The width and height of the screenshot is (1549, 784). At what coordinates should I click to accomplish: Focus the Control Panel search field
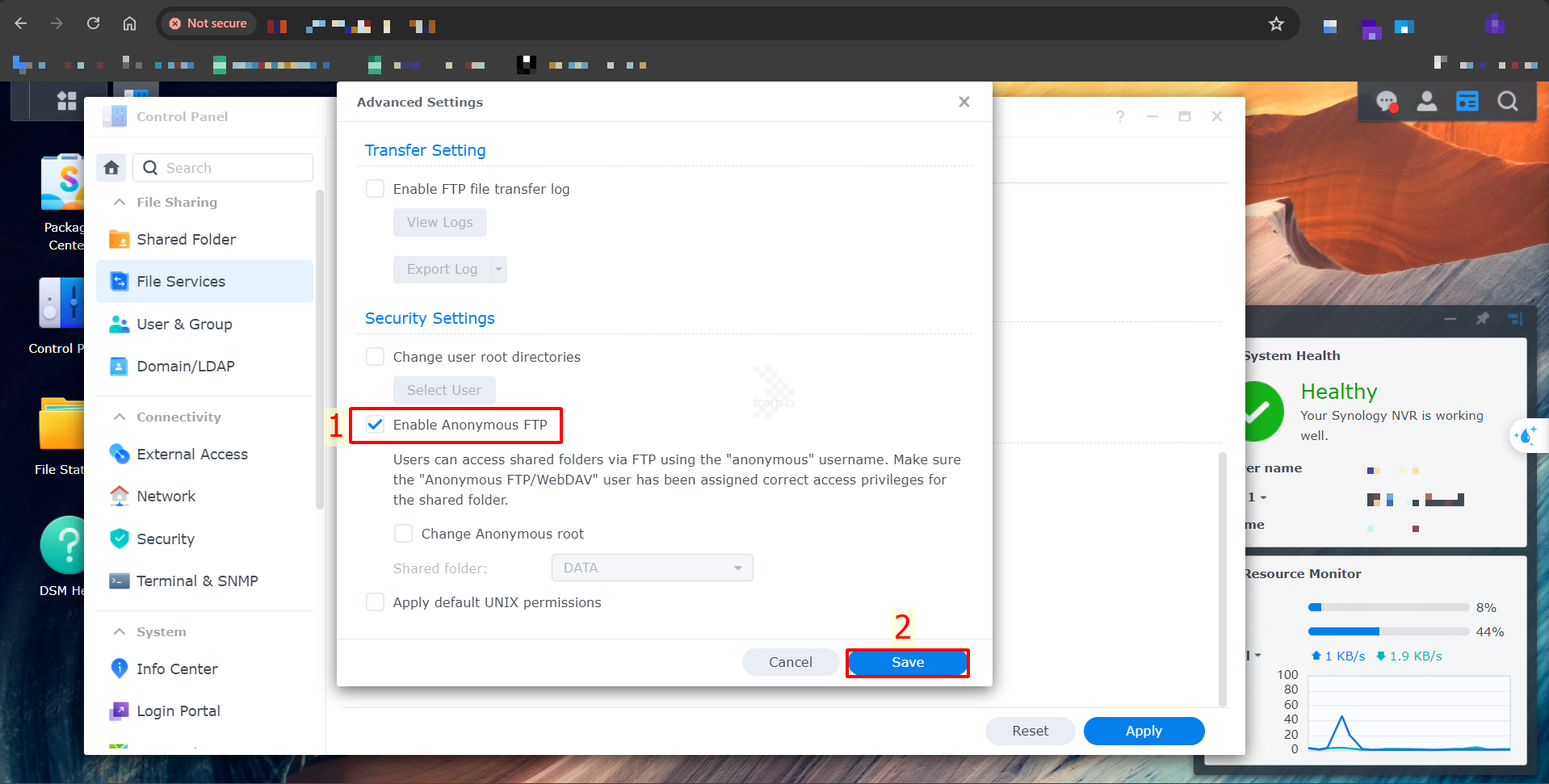[x=223, y=167]
